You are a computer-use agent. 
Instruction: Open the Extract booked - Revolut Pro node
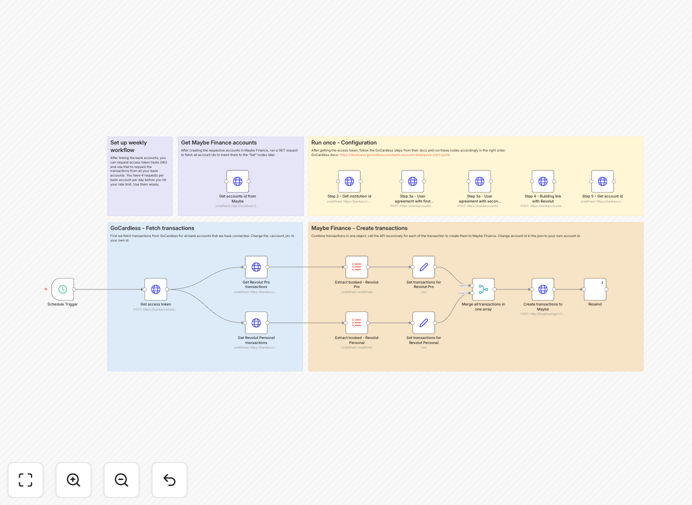point(357,267)
